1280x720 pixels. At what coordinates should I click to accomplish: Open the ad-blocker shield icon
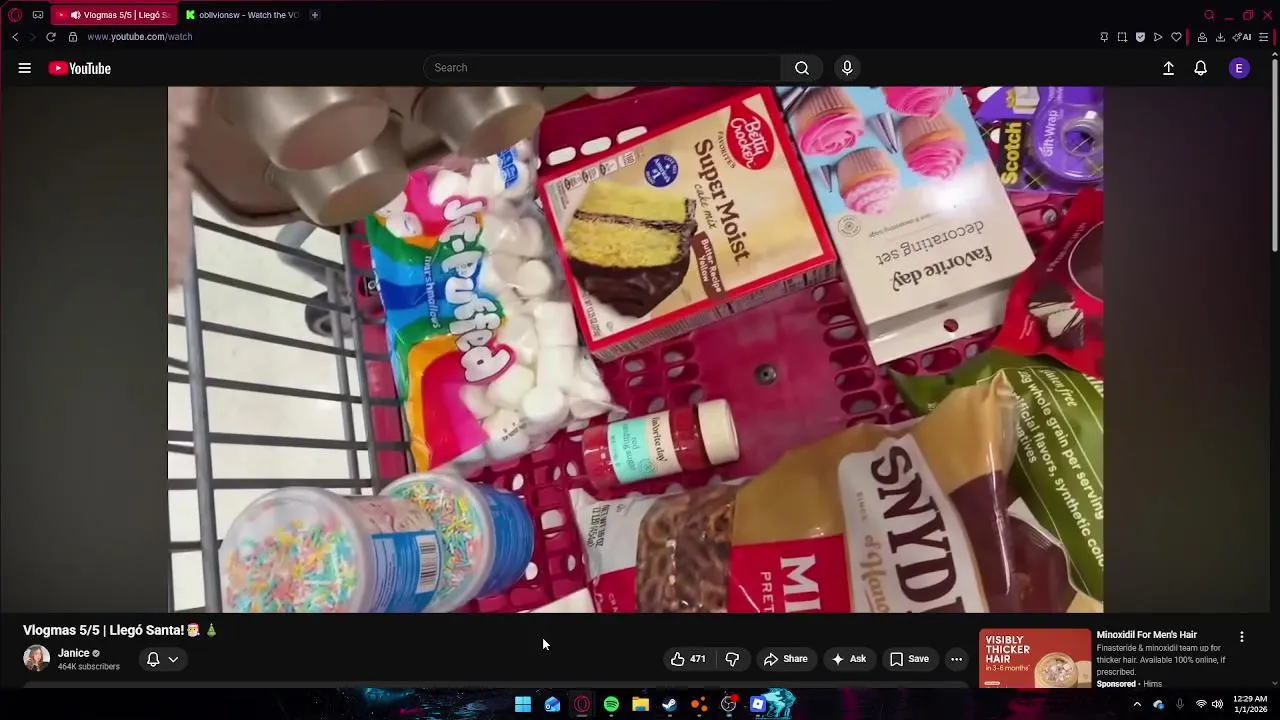point(1140,37)
